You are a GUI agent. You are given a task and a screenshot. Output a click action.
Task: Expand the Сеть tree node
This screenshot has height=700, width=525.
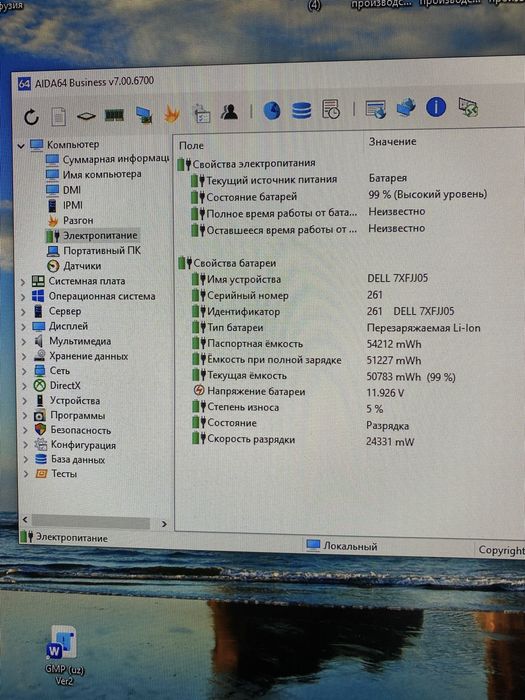pos(25,371)
